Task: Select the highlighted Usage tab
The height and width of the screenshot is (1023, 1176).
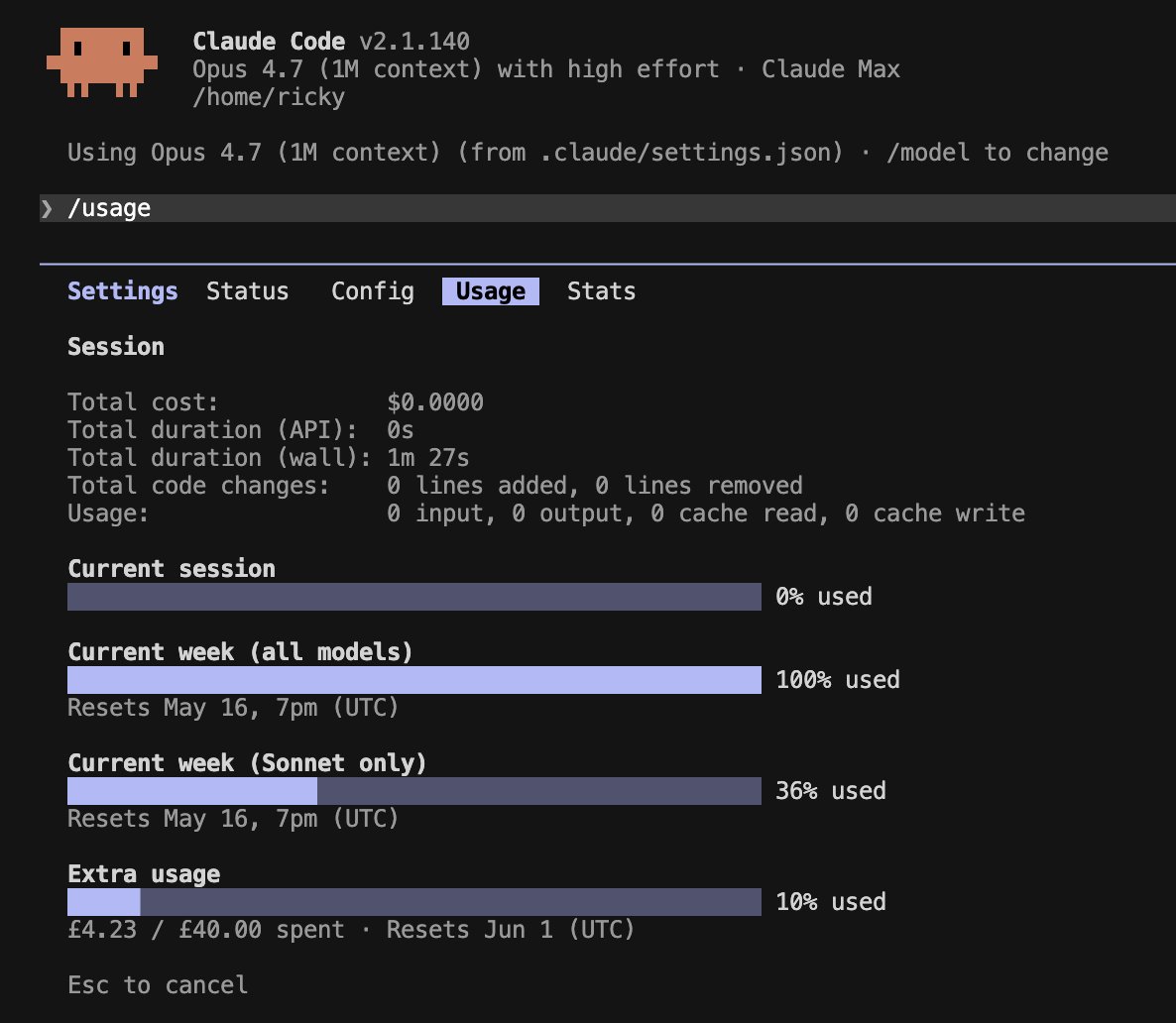Action: [x=491, y=291]
